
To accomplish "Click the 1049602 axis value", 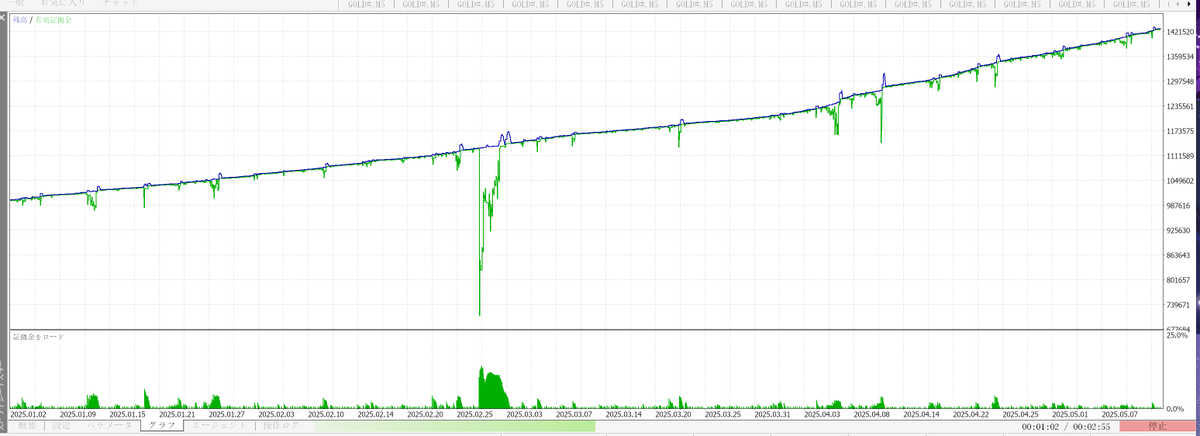I will pos(1182,182).
